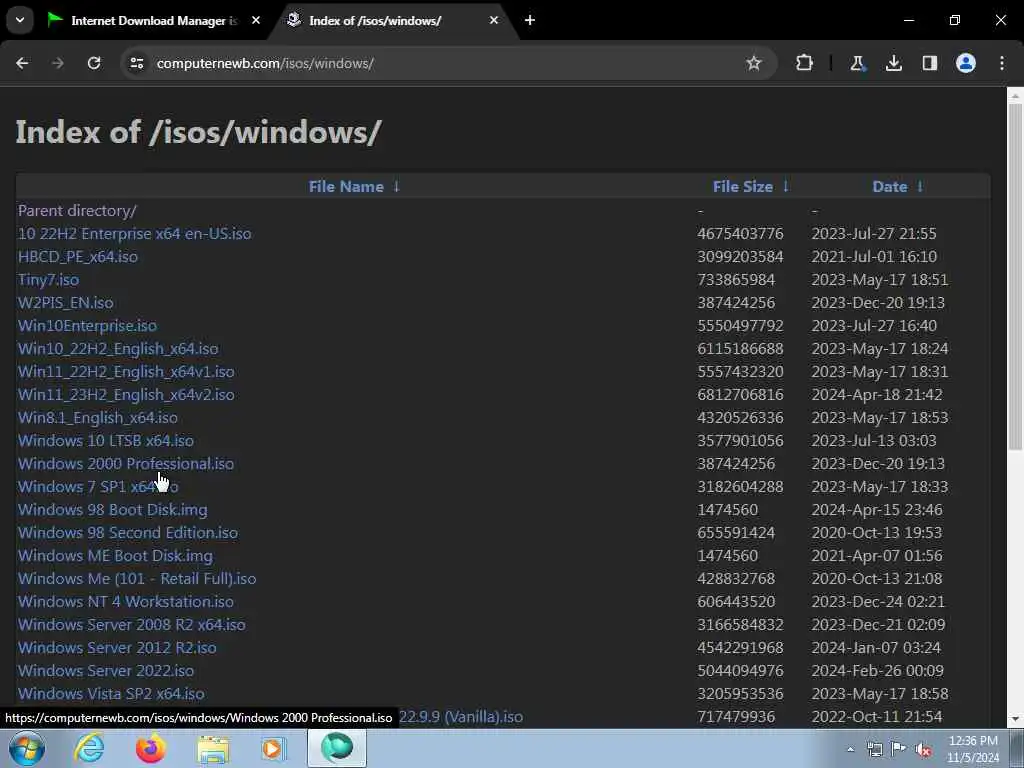Close the Internet Download Manager tab
The width and height of the screenshot is (1024, 768).
tap(256, 20)
